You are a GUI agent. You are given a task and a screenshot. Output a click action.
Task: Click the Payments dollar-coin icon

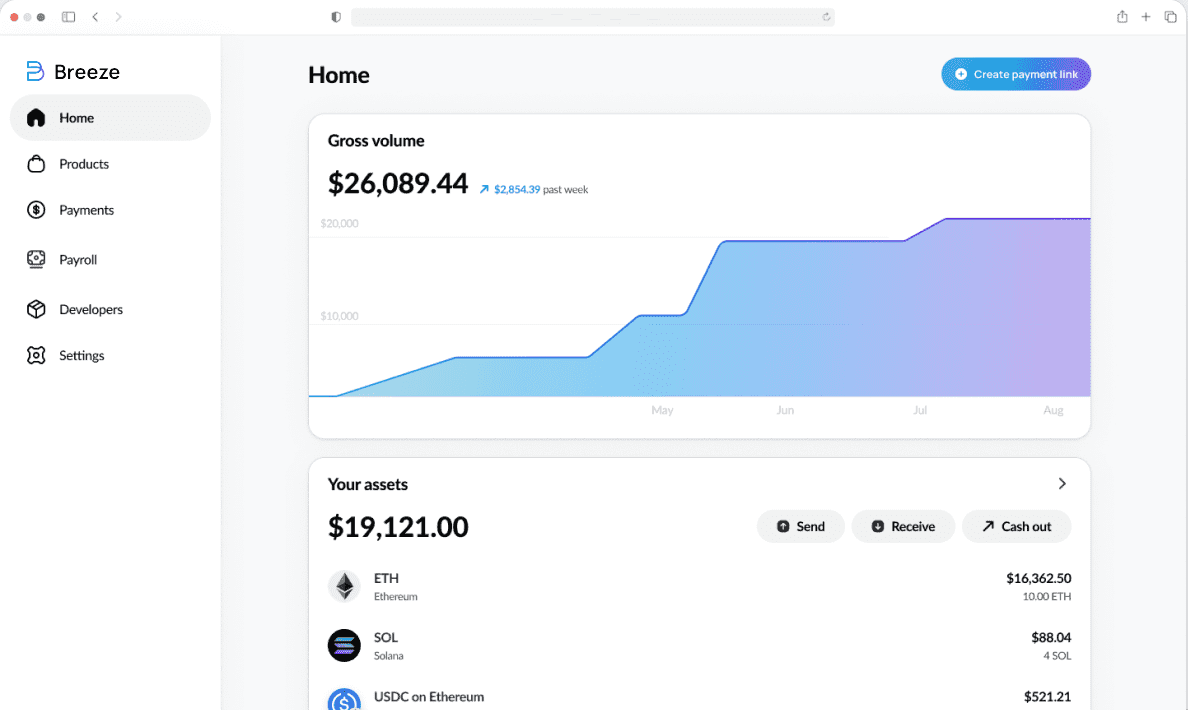36,210
